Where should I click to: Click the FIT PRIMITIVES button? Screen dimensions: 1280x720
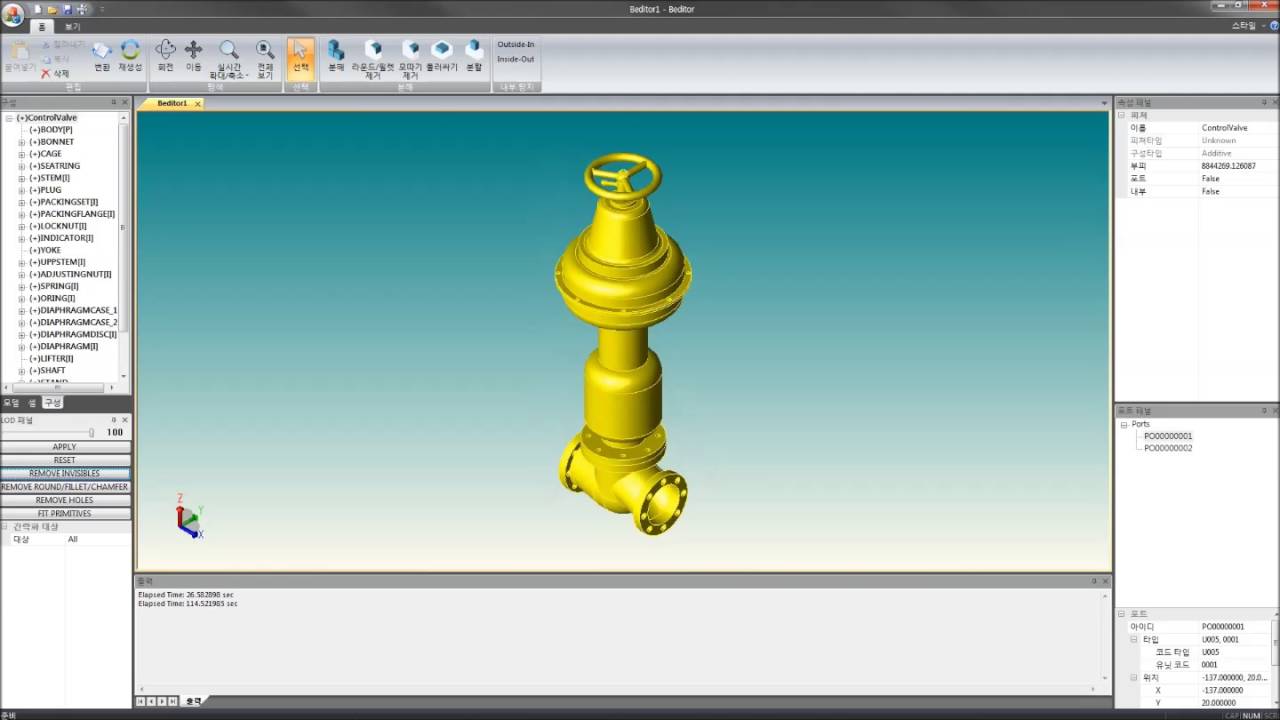pos(65,513)
